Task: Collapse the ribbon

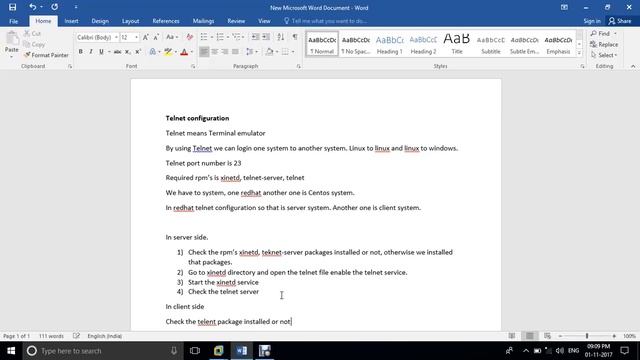Action: coord(633,66)
